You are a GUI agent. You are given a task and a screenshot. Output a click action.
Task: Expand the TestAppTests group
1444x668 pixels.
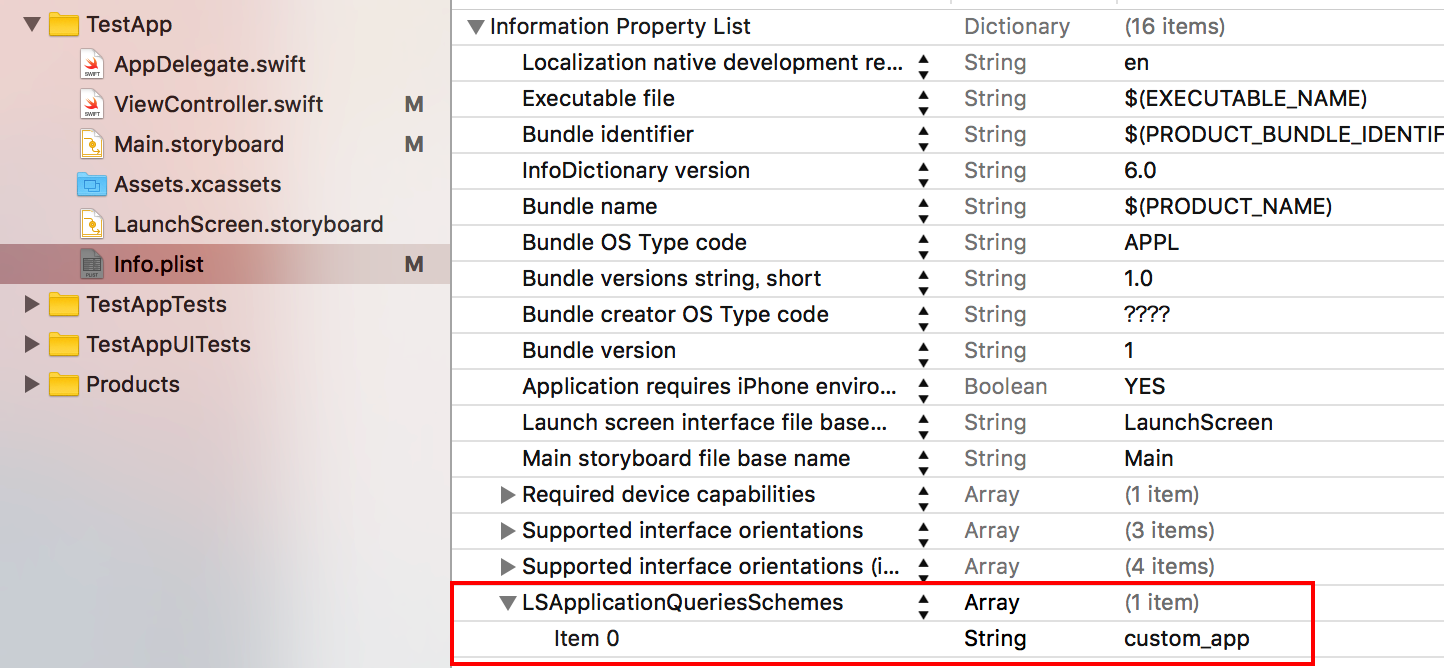click(x=32, y=305)
